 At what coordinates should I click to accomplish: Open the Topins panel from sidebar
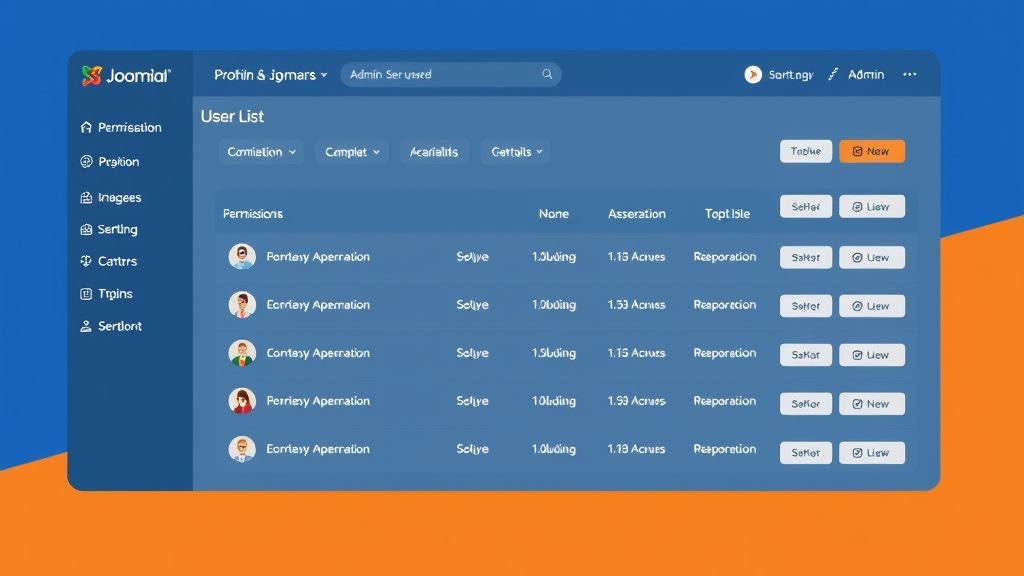point(109,293)
